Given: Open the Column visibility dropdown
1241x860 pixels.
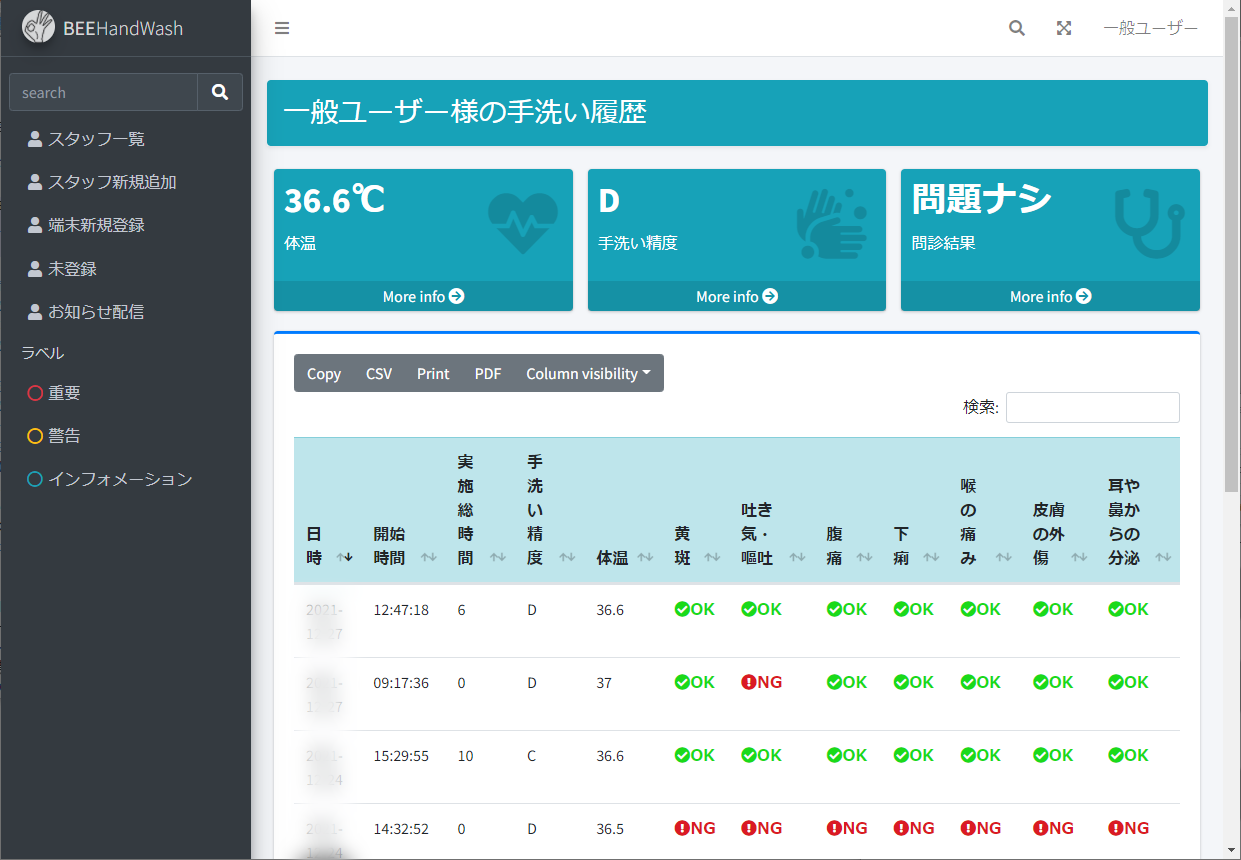Looking at the screenshot, I should [588, 373].
